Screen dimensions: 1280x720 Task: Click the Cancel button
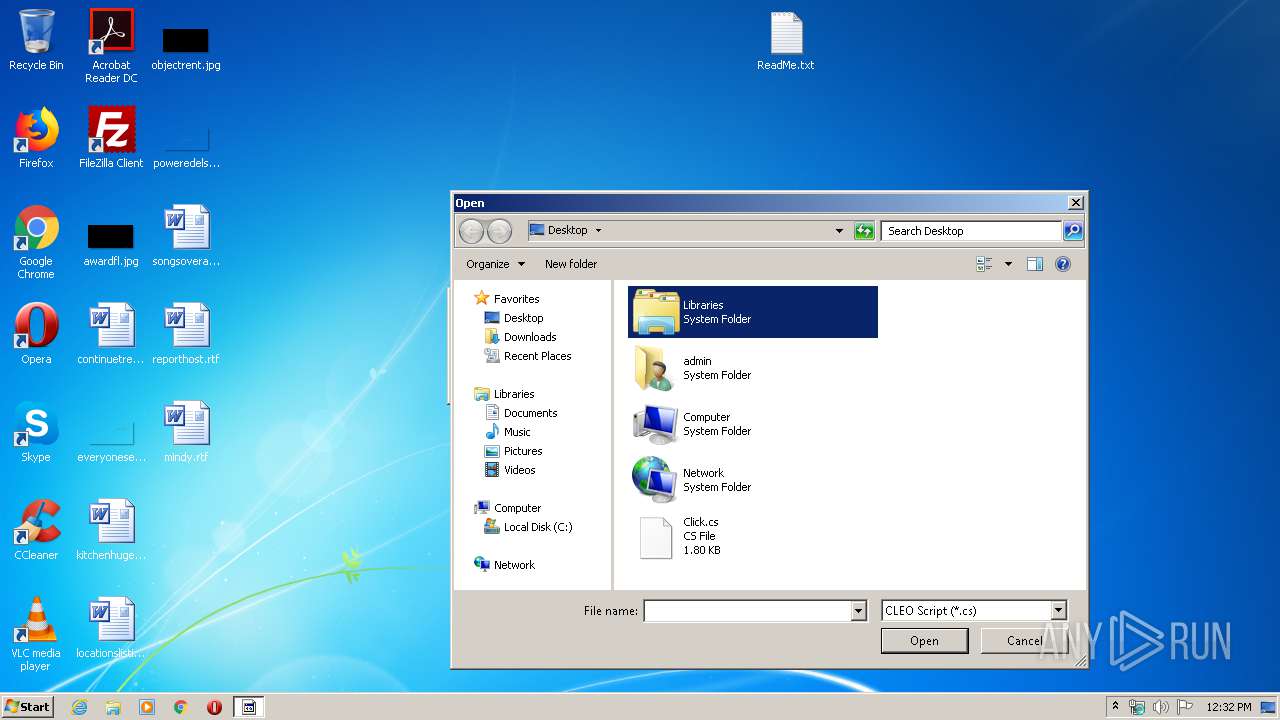coord(1024,641)
